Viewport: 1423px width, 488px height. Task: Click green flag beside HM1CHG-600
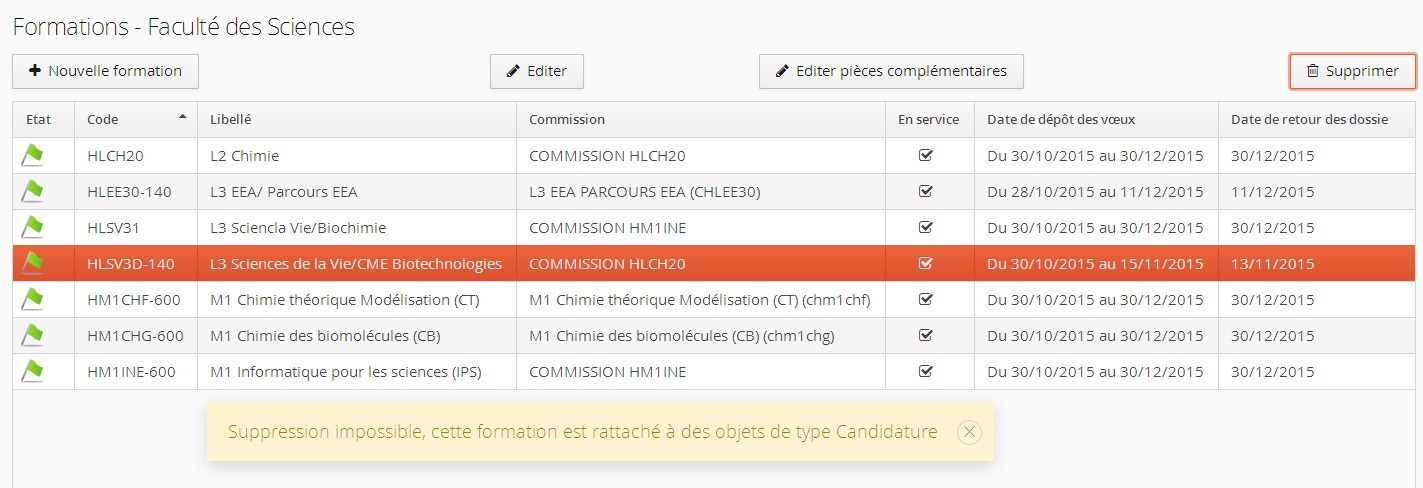[x=33, y=335]
